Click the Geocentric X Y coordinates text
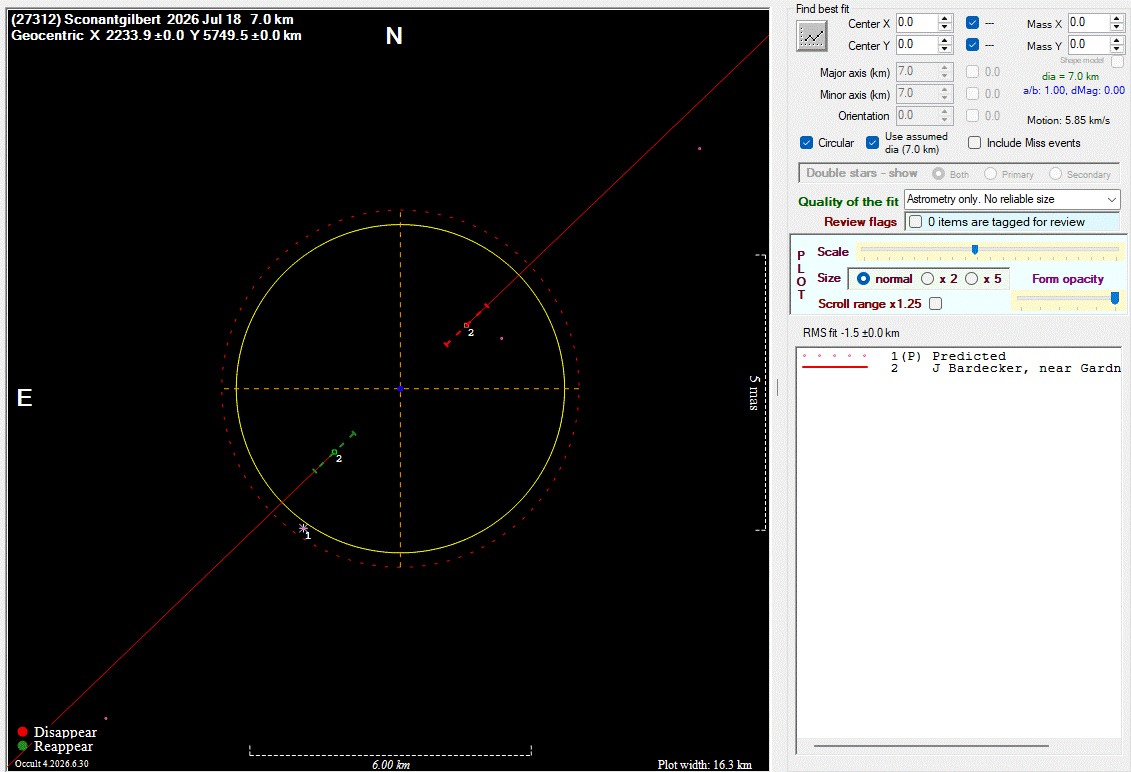 click(157, 35)
